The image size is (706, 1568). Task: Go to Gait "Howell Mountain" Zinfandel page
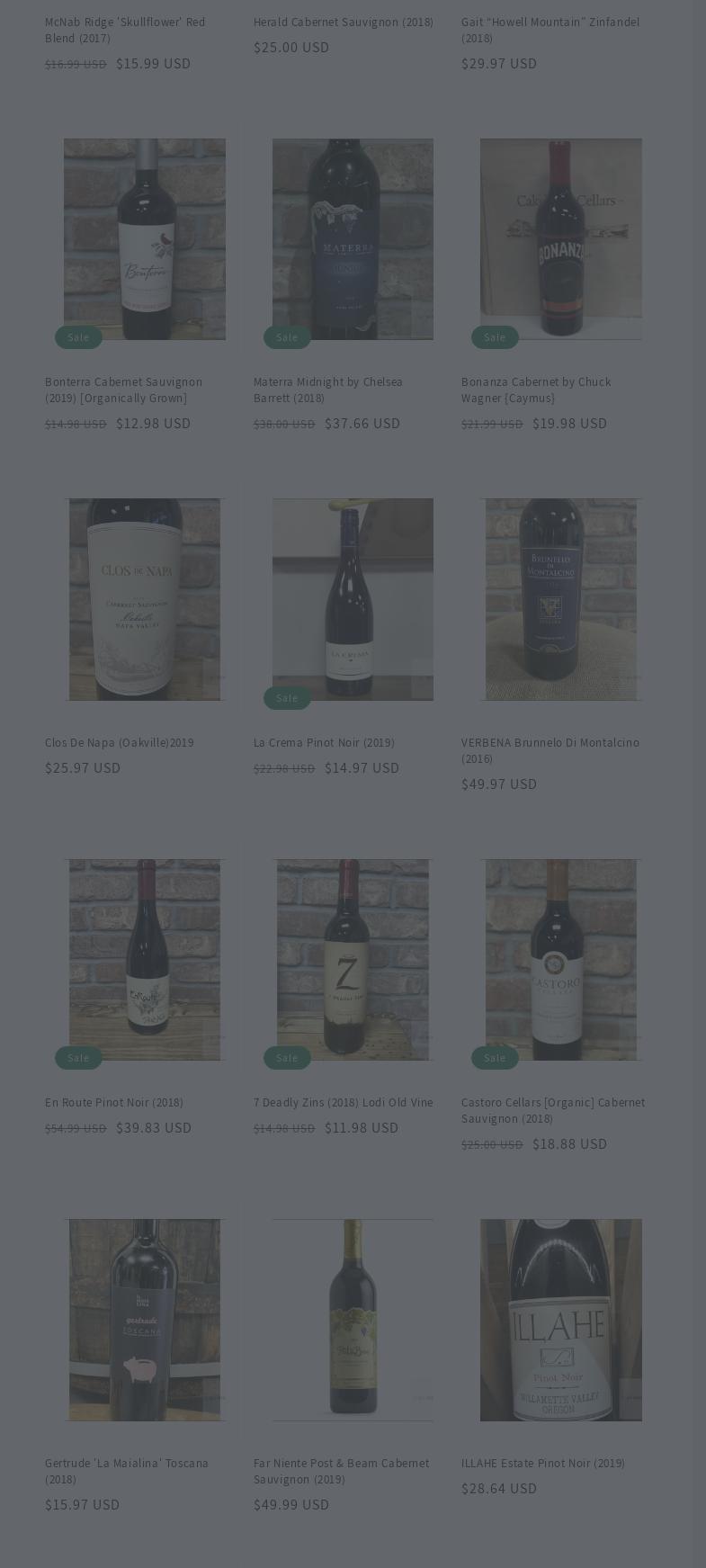[x=550, y=30]
